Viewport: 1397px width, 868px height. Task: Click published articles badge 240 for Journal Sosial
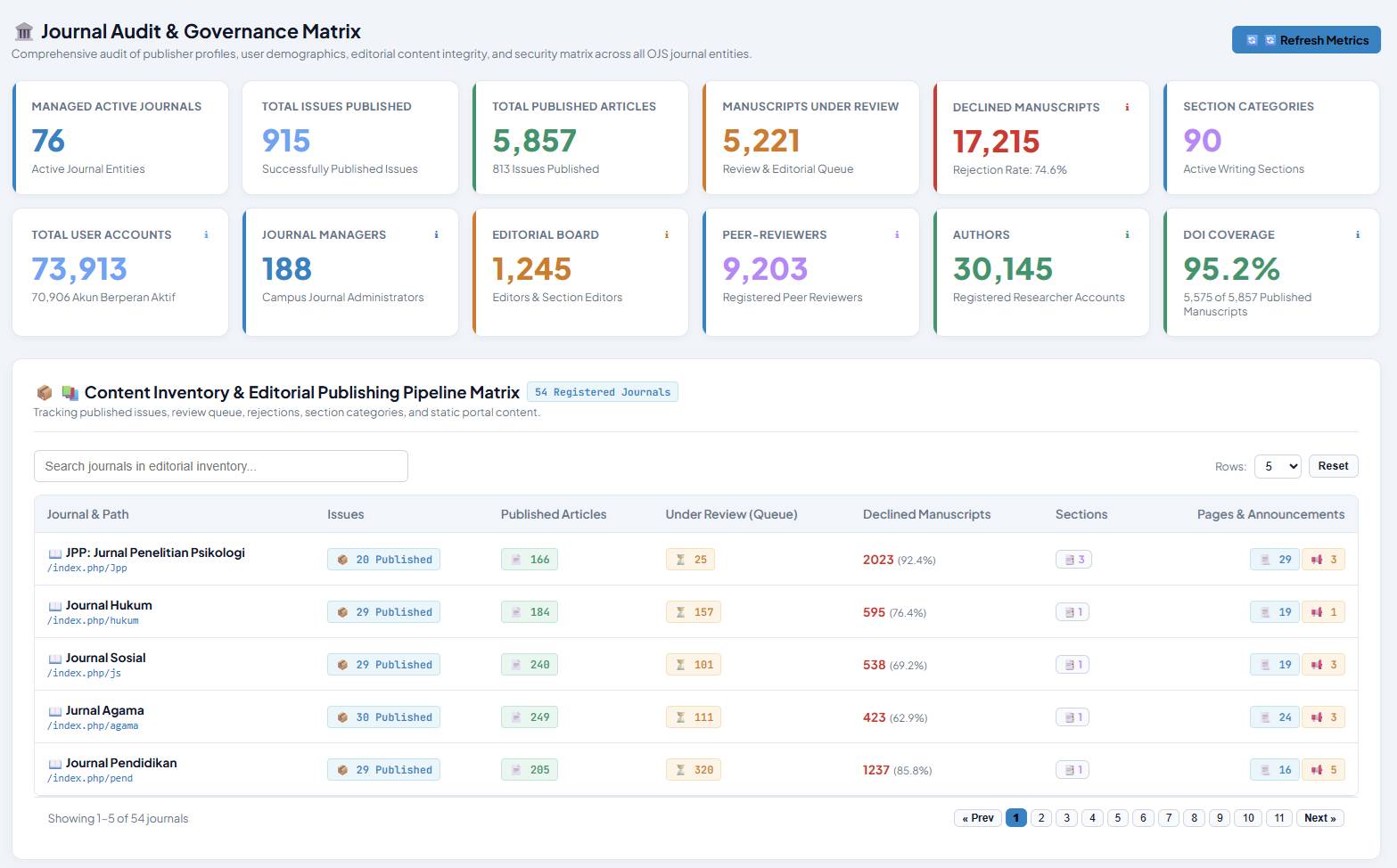(530, 665)
